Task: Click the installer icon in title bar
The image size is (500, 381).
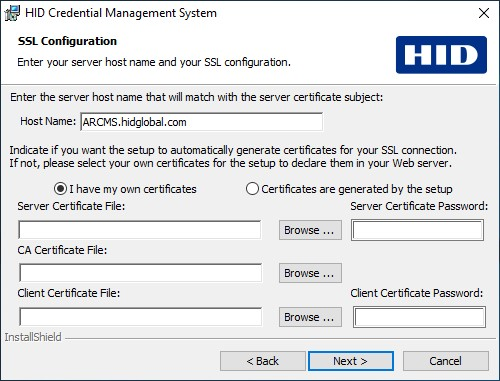Action: tap(12, 13)
